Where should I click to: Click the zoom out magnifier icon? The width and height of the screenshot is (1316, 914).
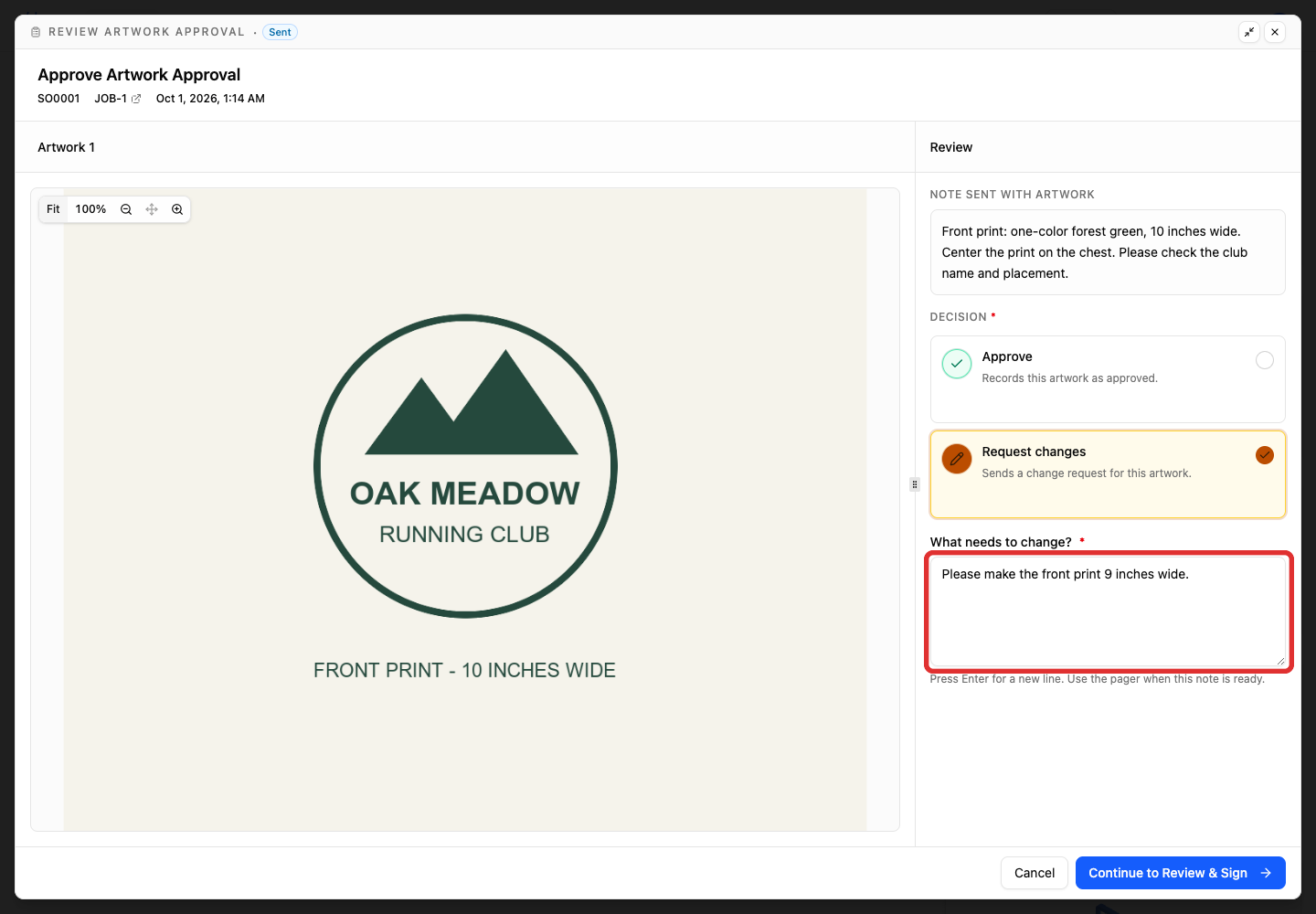tap(126, 209)
